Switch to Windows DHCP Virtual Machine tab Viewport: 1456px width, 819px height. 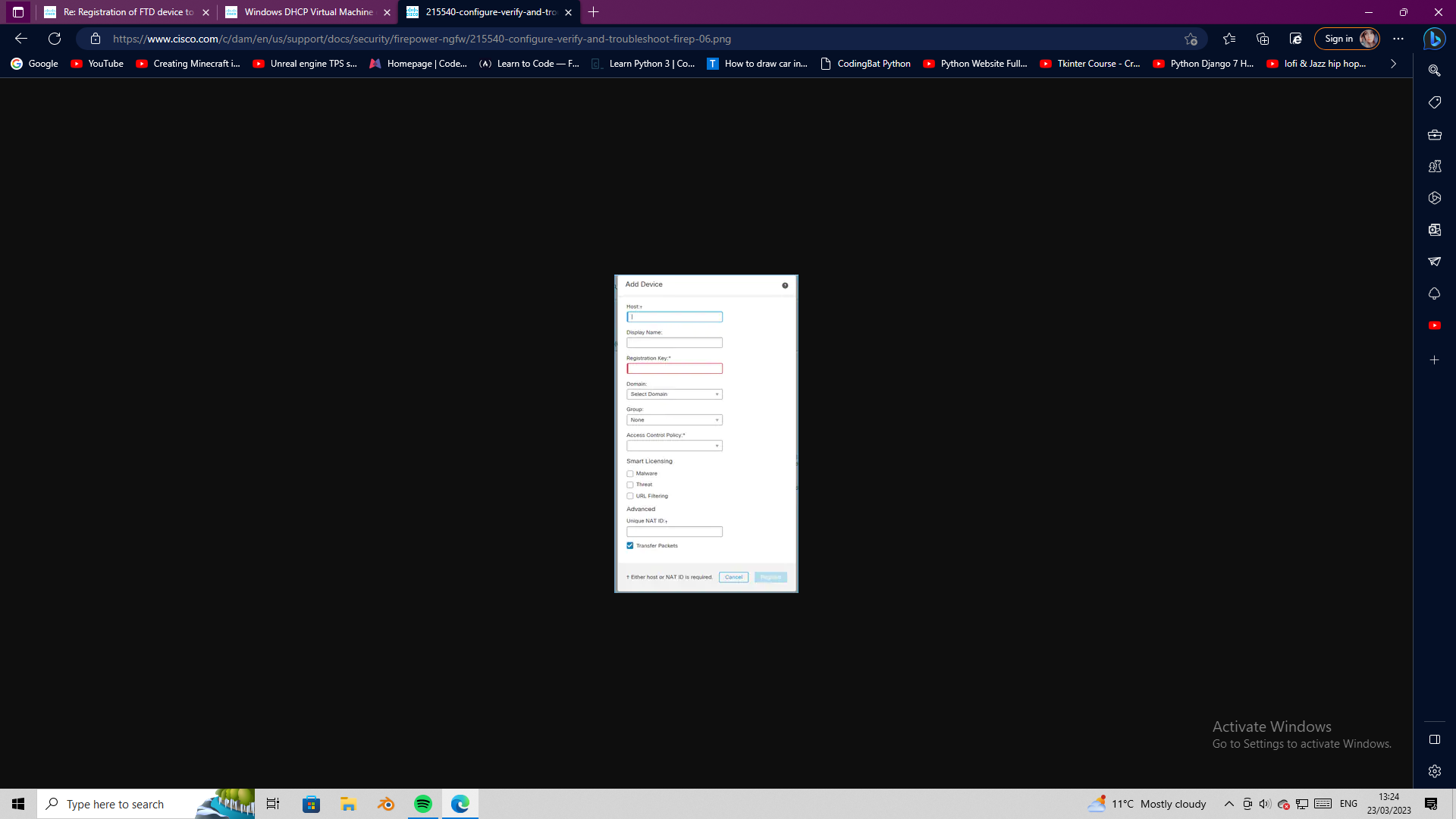(x=308, y=12)
